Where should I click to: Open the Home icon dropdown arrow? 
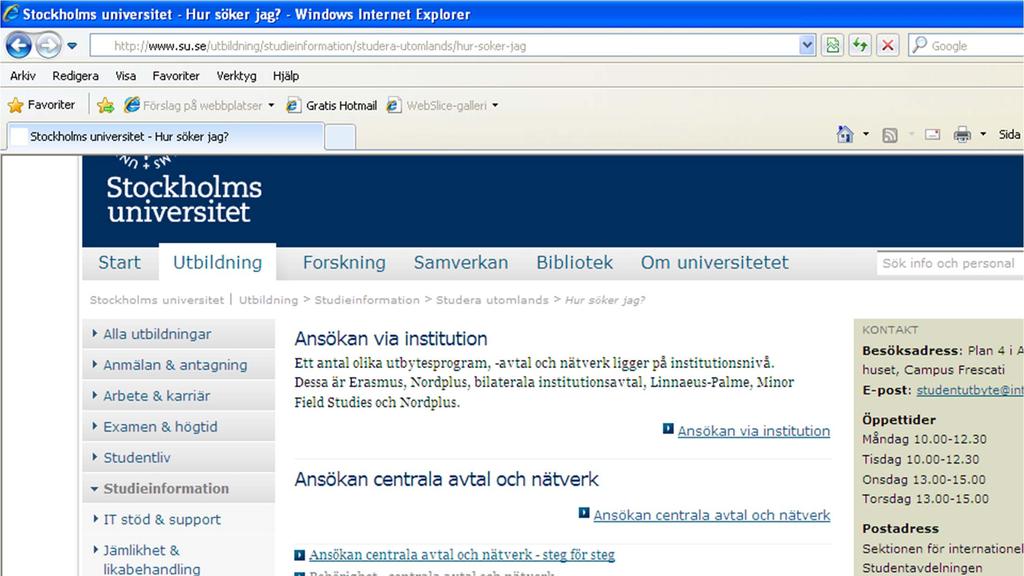pos(866,135)
